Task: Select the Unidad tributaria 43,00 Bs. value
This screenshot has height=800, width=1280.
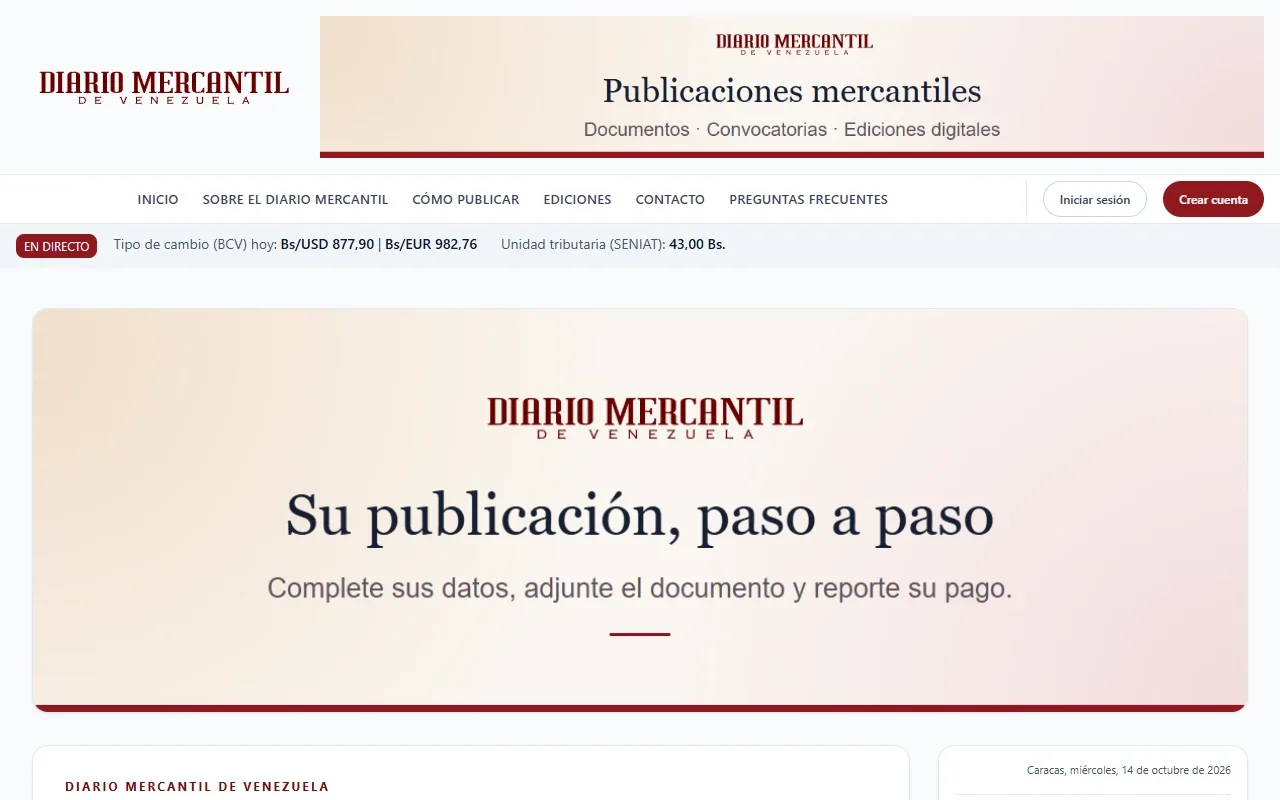Action: (x=697, y=244)
